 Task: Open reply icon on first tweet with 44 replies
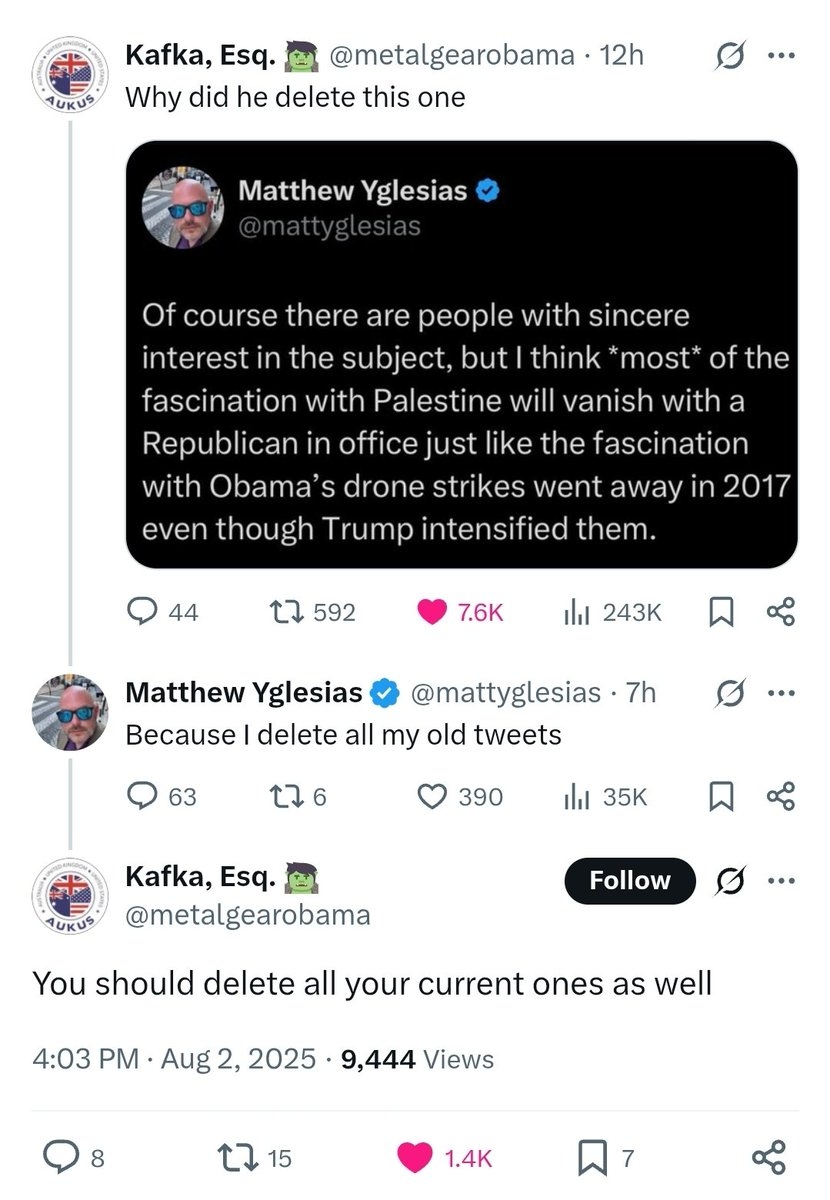(141, 612)
